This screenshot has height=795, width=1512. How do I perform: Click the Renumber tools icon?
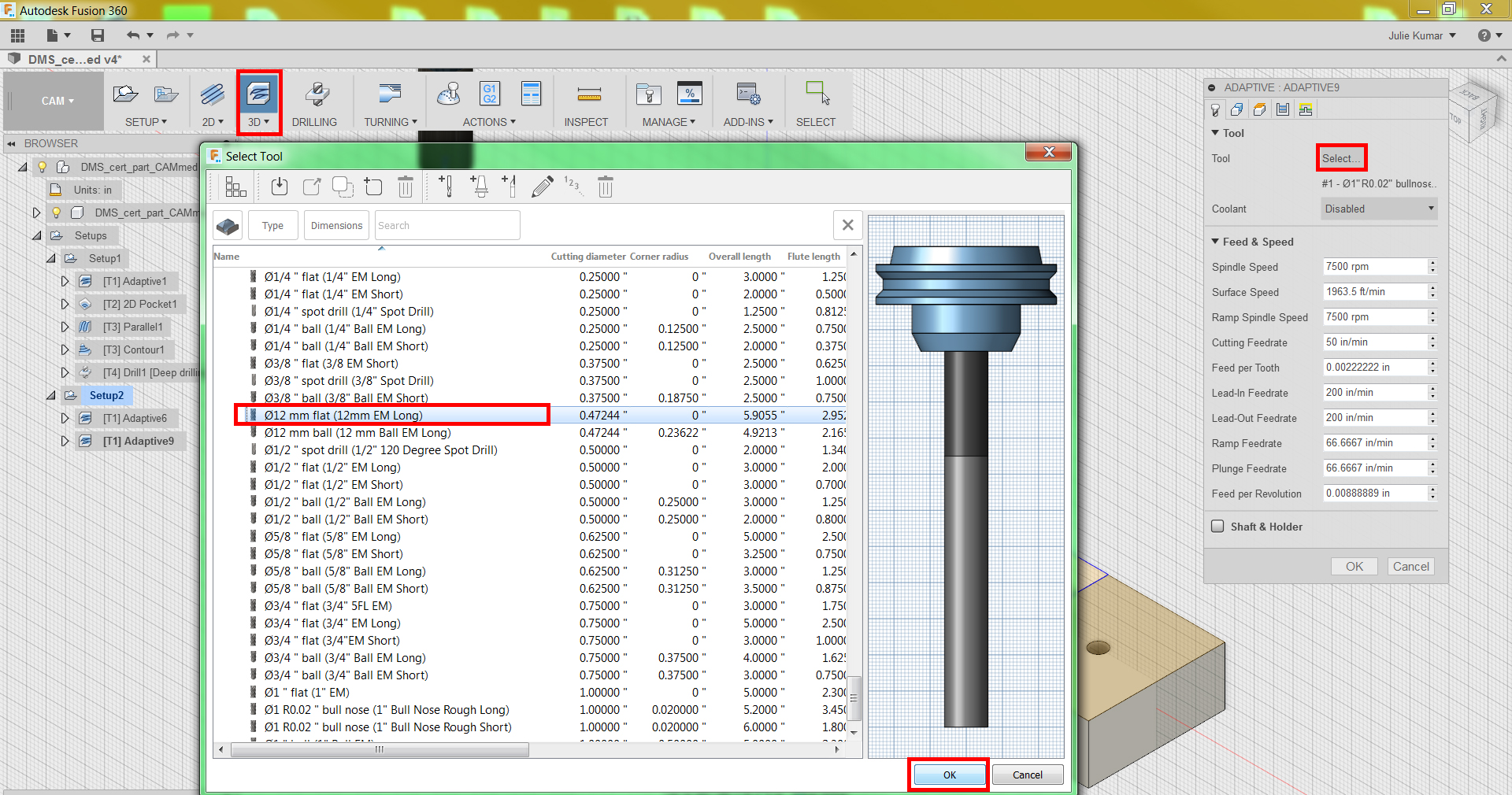point(573,187)
